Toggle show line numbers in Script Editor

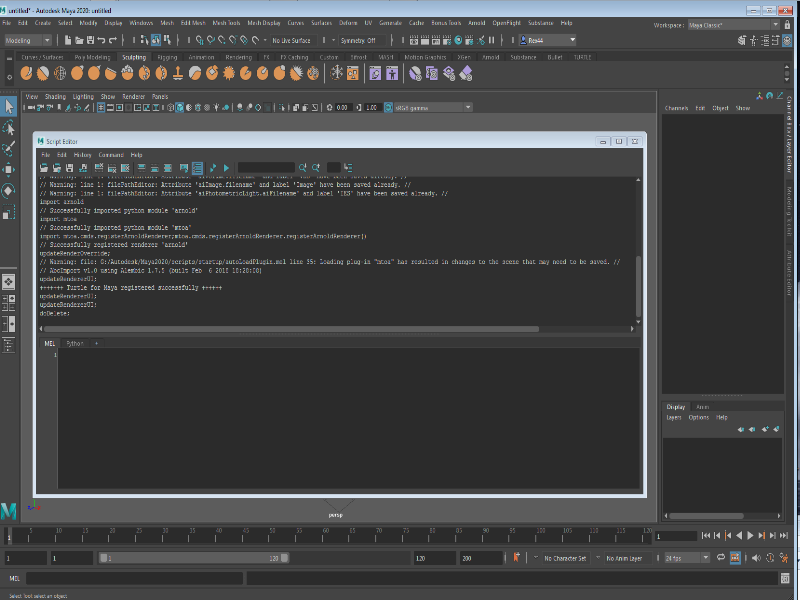197,168
